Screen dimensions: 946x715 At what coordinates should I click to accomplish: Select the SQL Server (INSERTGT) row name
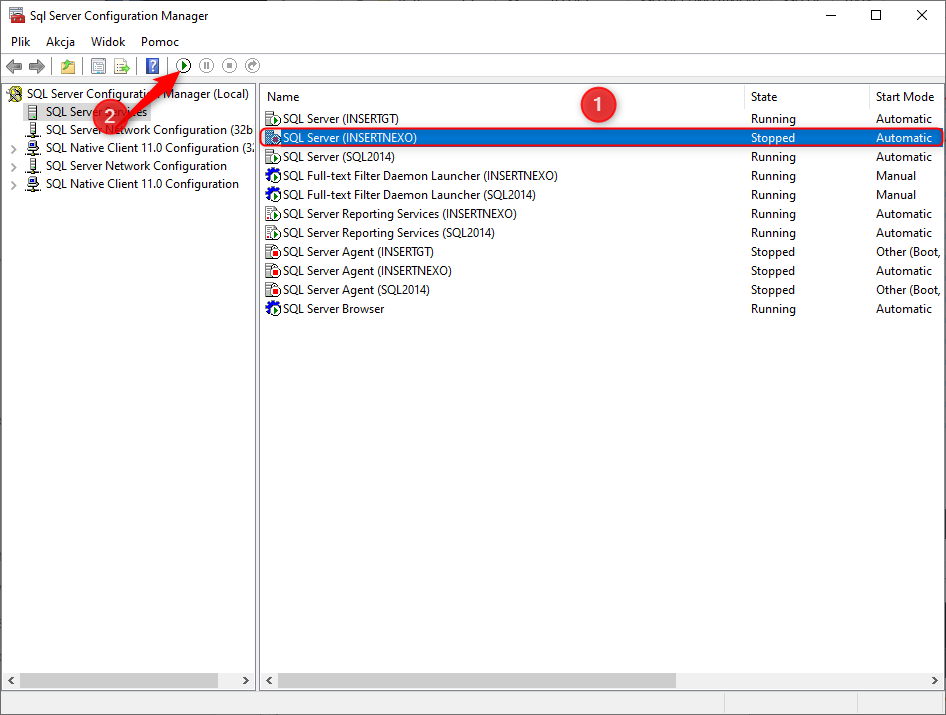tap(341, 119)
